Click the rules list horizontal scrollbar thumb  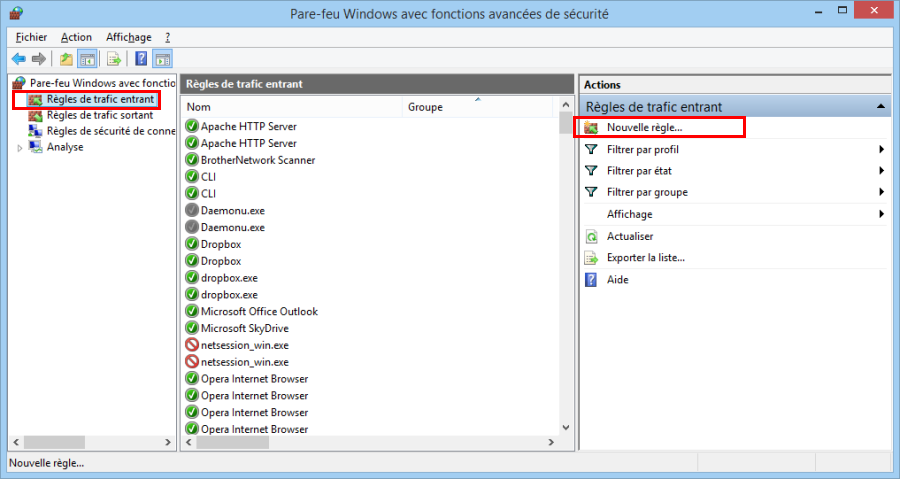pos(232,442)
